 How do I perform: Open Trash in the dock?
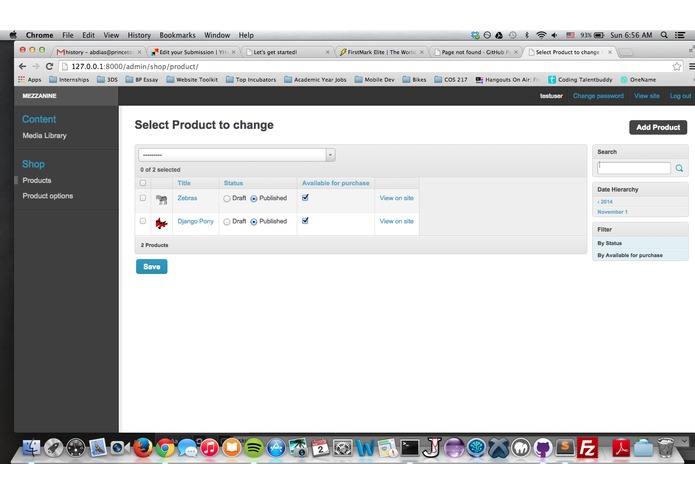click(665, 448)
